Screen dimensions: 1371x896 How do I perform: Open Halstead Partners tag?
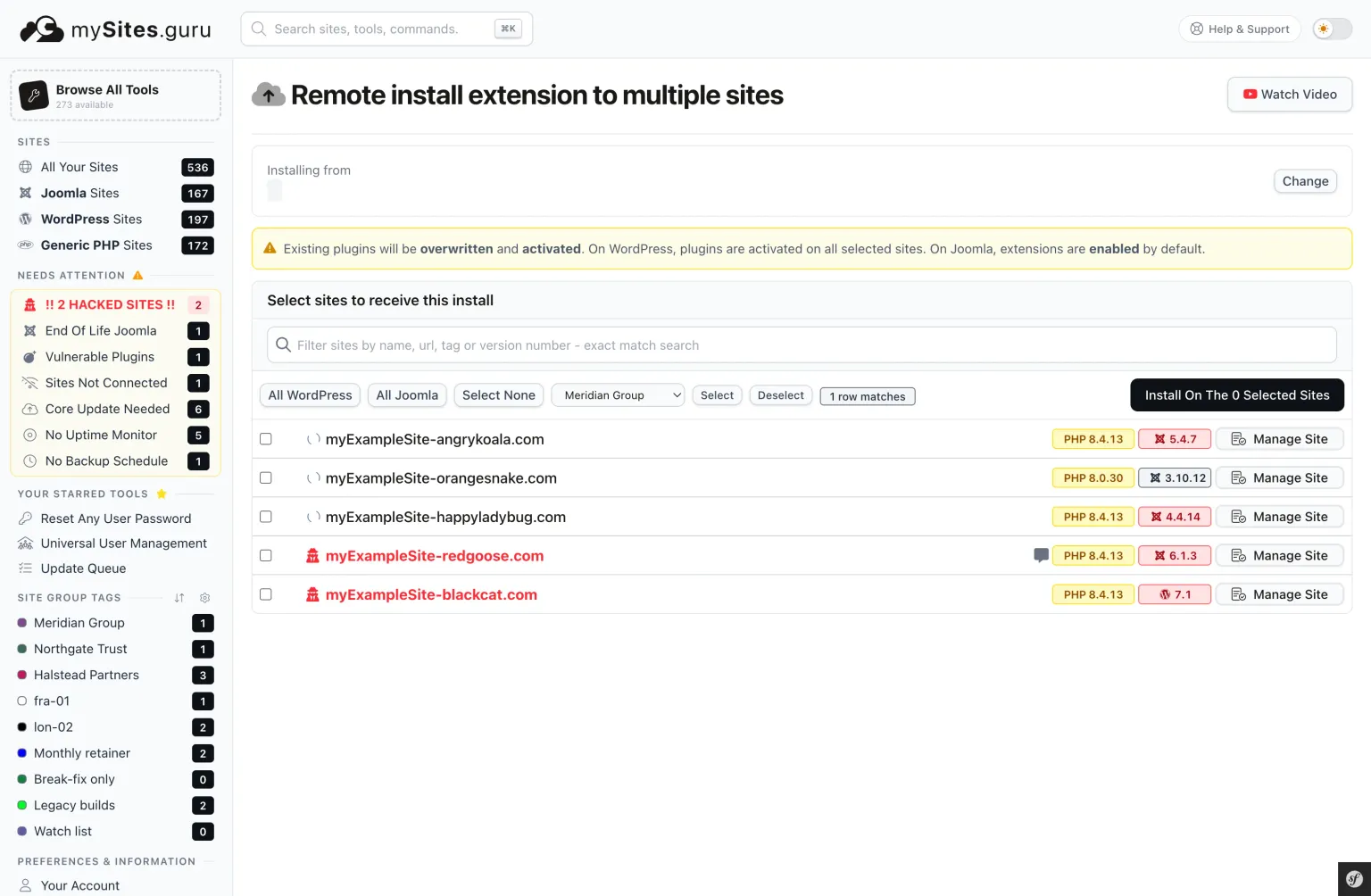point(87,675)
